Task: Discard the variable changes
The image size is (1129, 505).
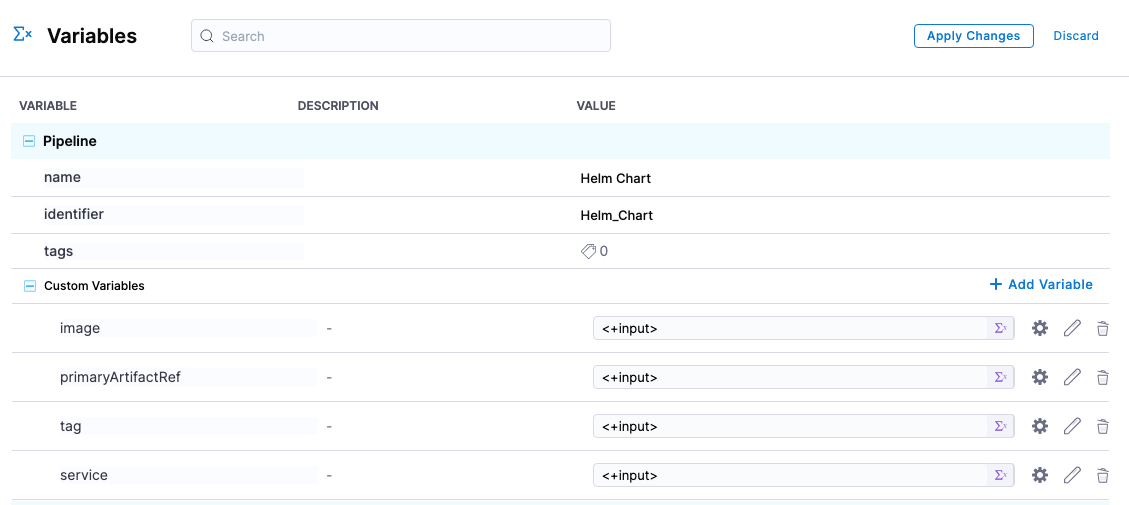Action: coord(1075,36)
